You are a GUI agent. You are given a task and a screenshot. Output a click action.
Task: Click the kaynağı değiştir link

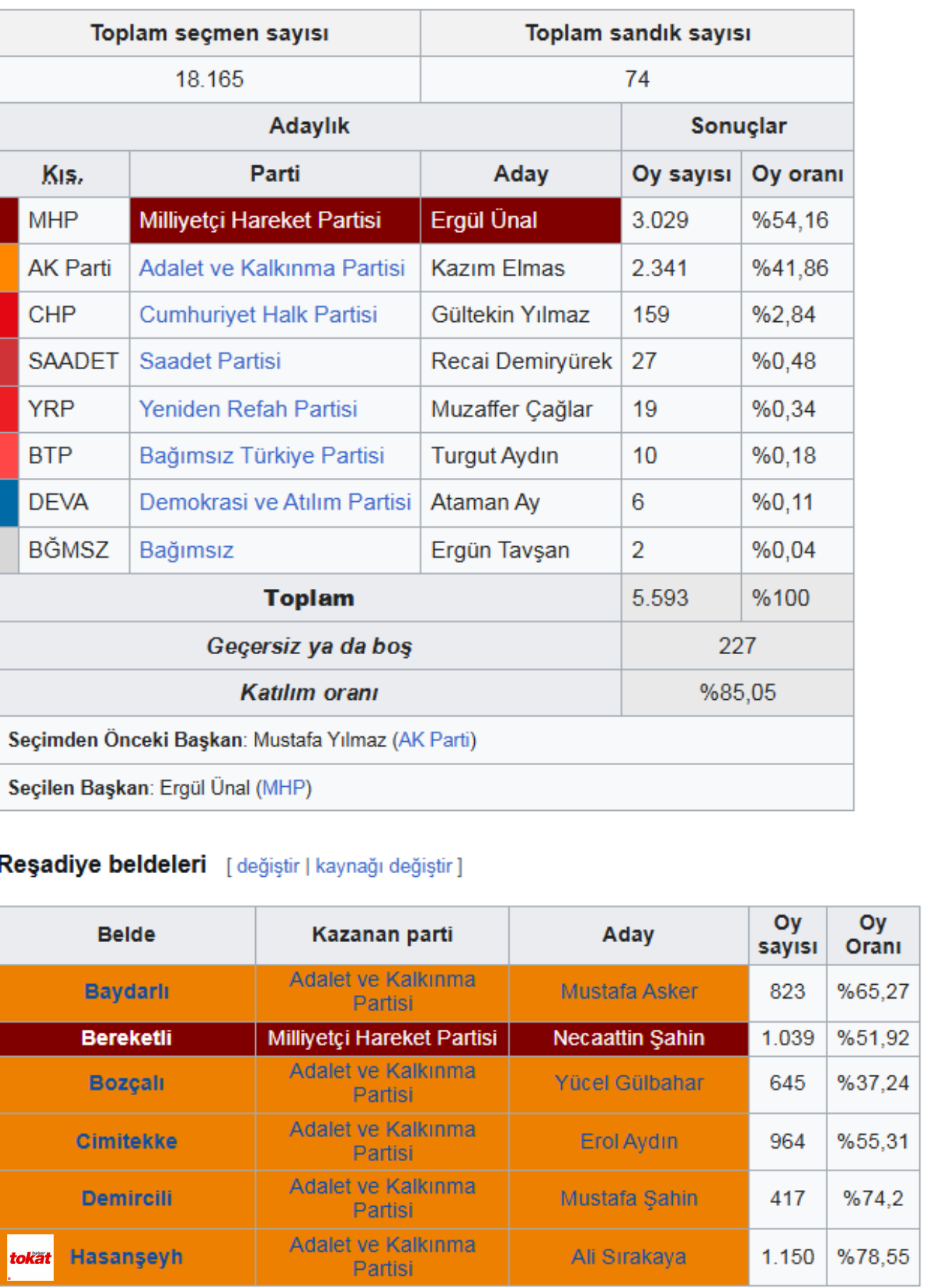pyautogui.click(x=384, y=866)
